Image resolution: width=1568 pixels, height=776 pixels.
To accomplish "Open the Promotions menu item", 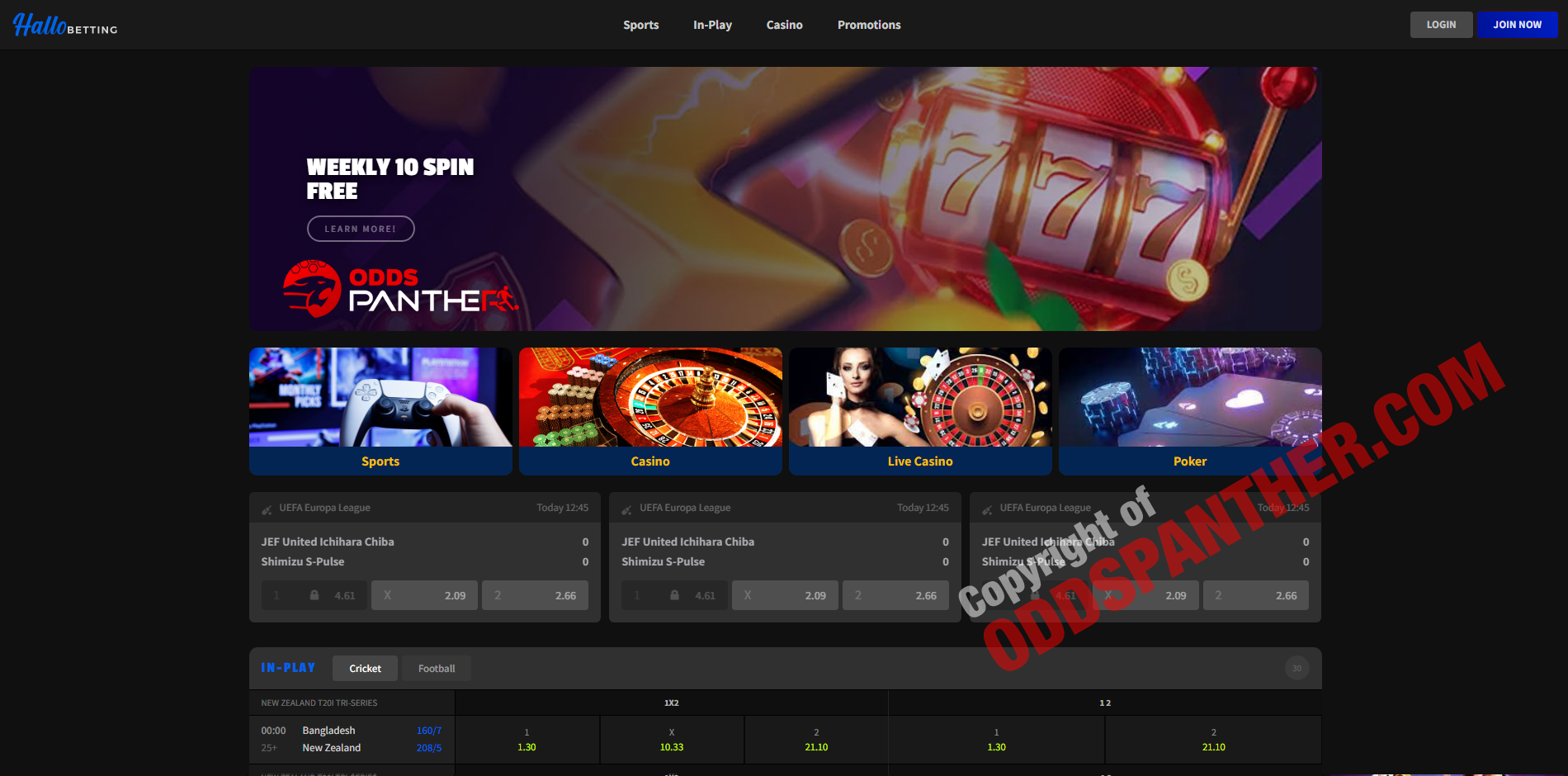I will tap(869, 25).
